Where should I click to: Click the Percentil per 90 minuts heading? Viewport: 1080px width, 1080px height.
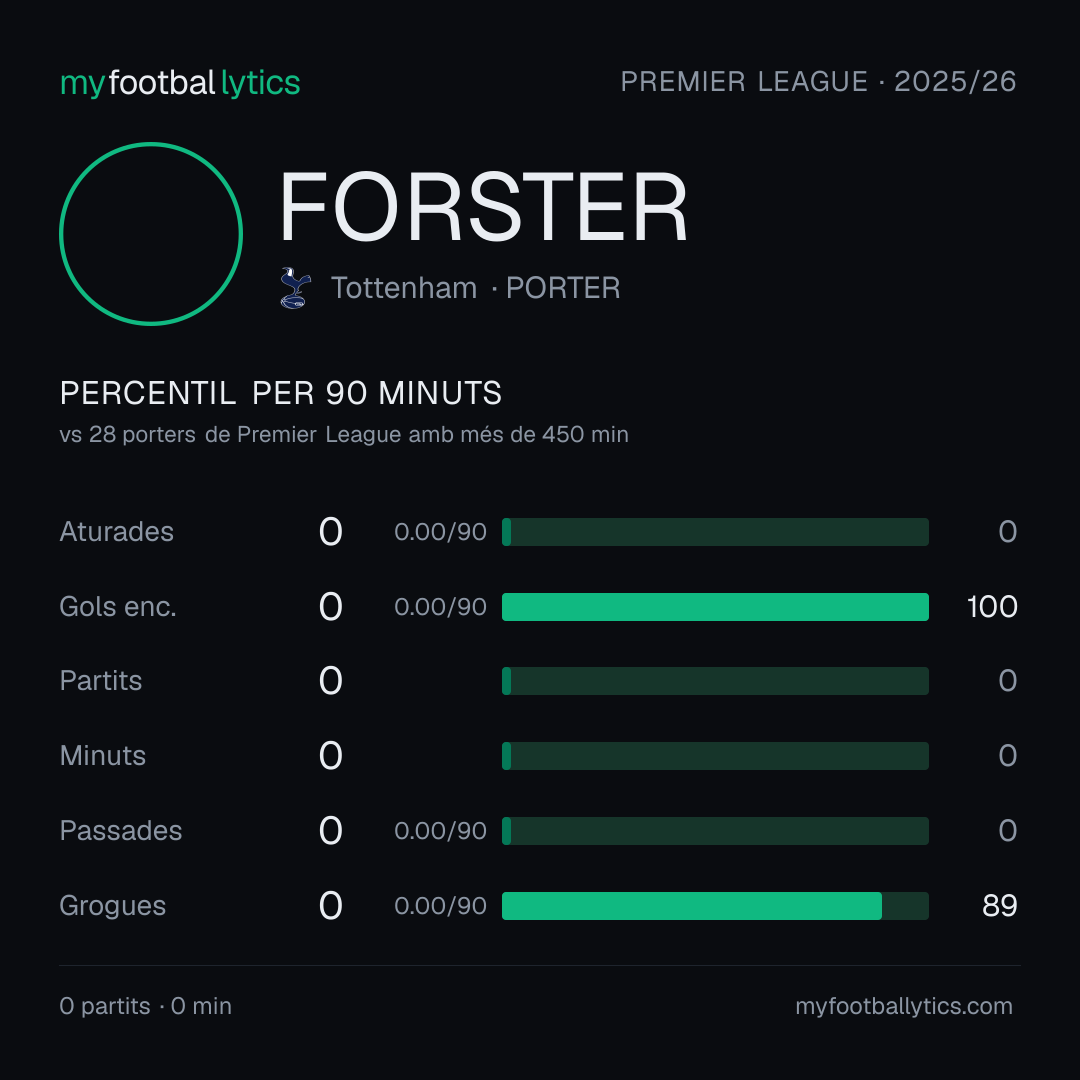point(281,393)
